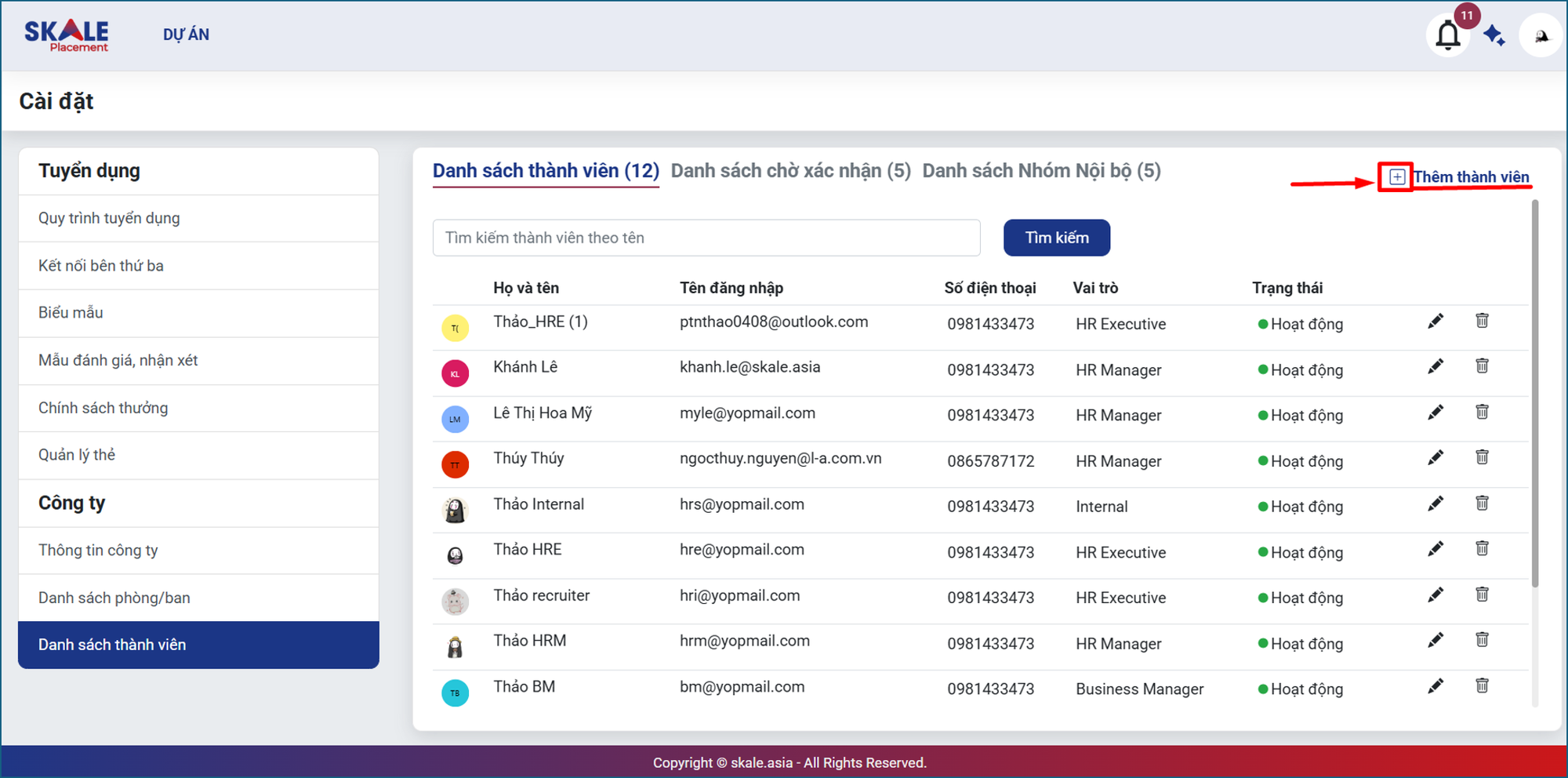The image size is (1568, 778).
Task: Go to Thông tin công ty settings
Action: pyautogui.click(x=98, y=551)
